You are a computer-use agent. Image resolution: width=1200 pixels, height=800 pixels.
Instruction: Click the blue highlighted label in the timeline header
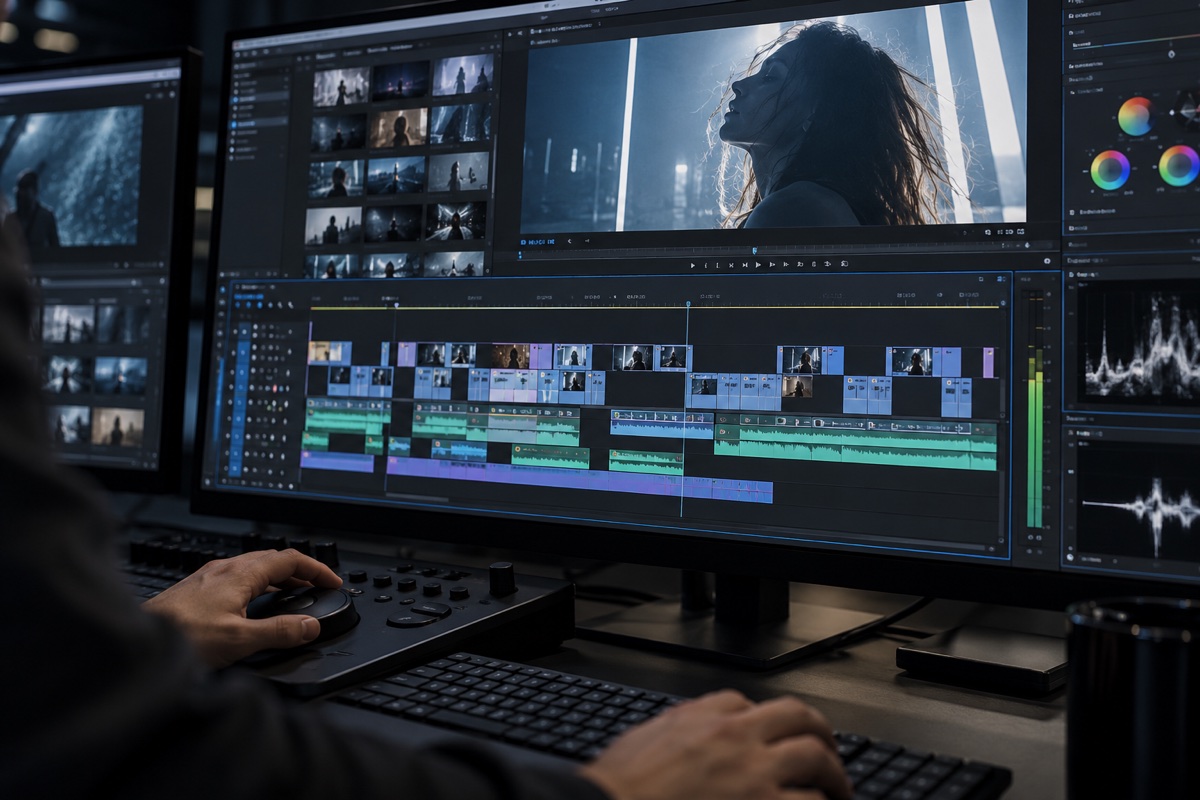pyautogui.click(x=249, y=297)
